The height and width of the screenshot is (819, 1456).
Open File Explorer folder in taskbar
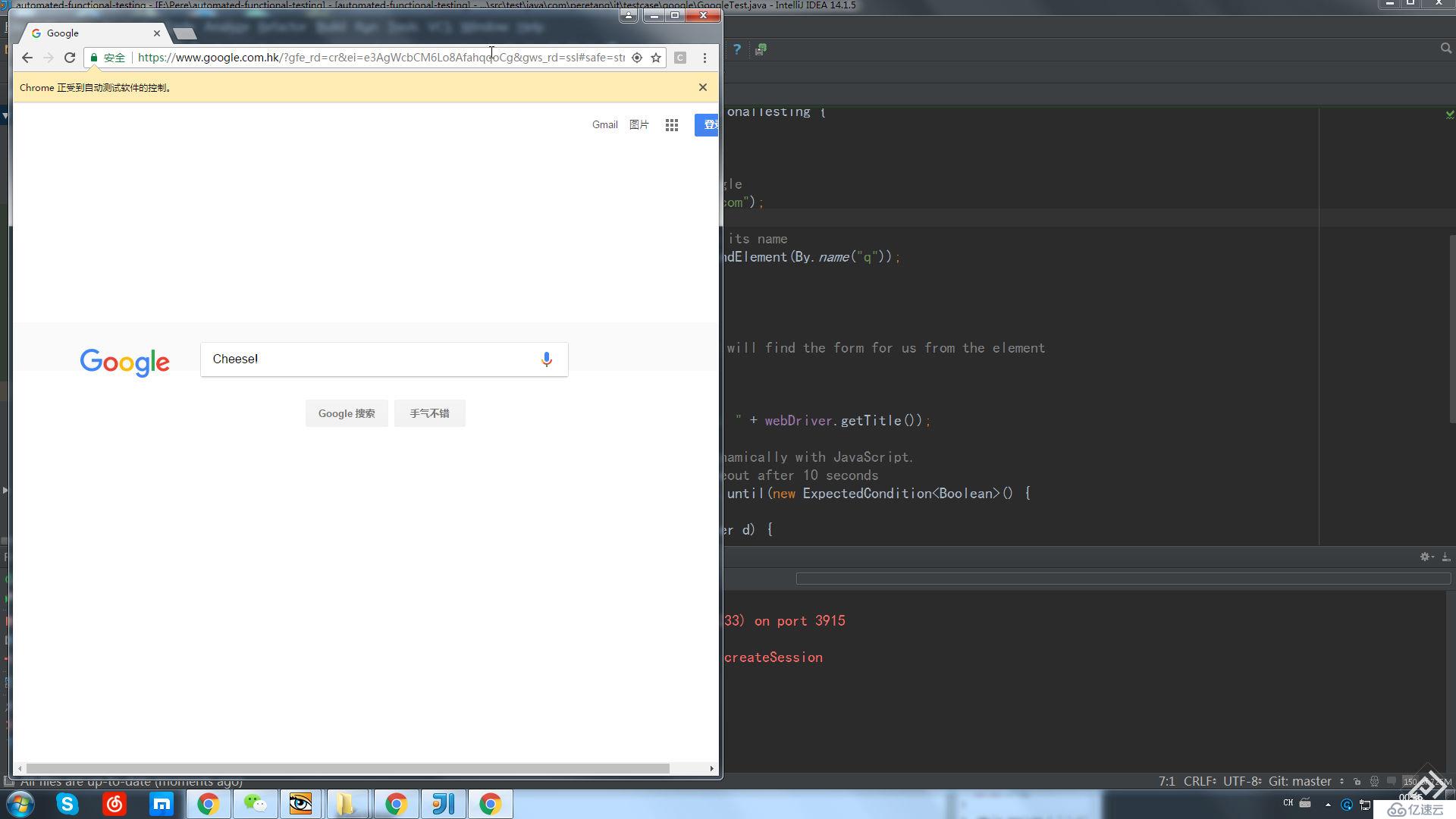[347, 804]
